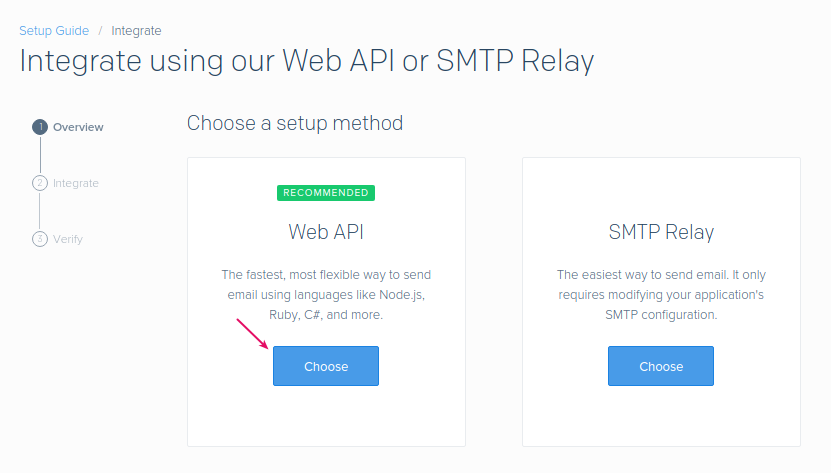
Task: Click the 'Choose a setup method' heading
Action: [295, 123]
